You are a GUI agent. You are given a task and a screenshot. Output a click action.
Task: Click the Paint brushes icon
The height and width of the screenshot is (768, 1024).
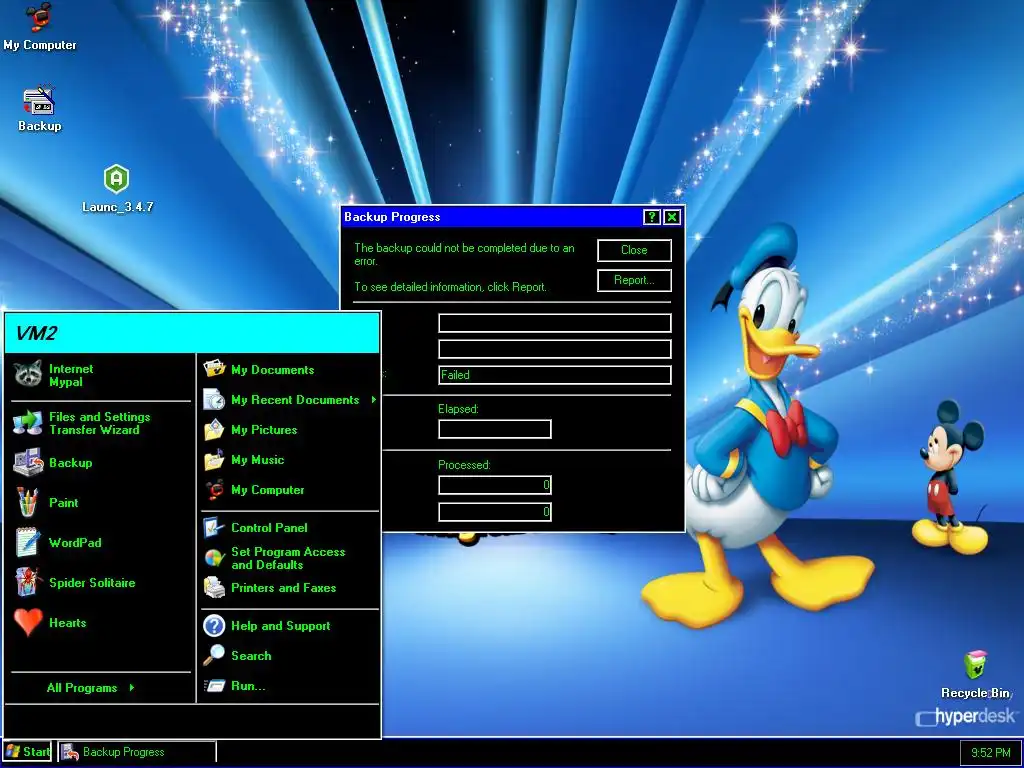click(x=28, y=502)
